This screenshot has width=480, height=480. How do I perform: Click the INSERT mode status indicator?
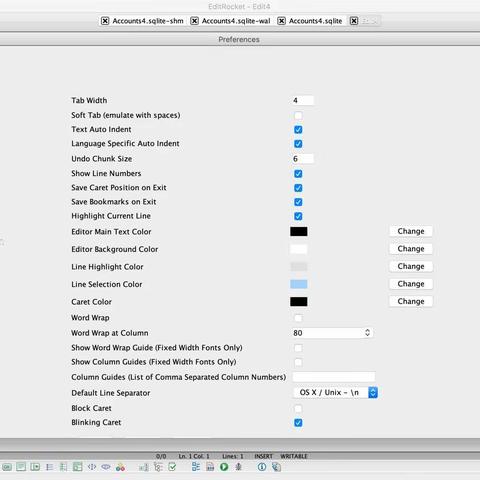263,456
